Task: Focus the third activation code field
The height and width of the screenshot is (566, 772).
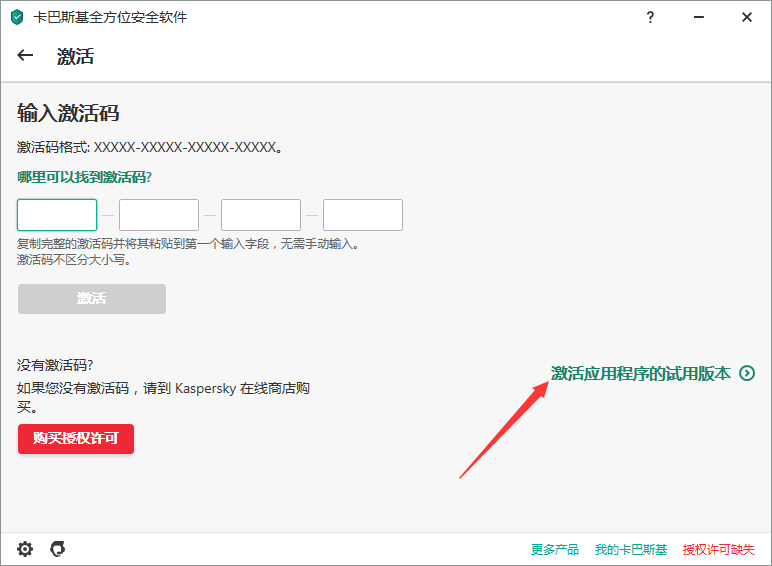Action: (261, 215)
